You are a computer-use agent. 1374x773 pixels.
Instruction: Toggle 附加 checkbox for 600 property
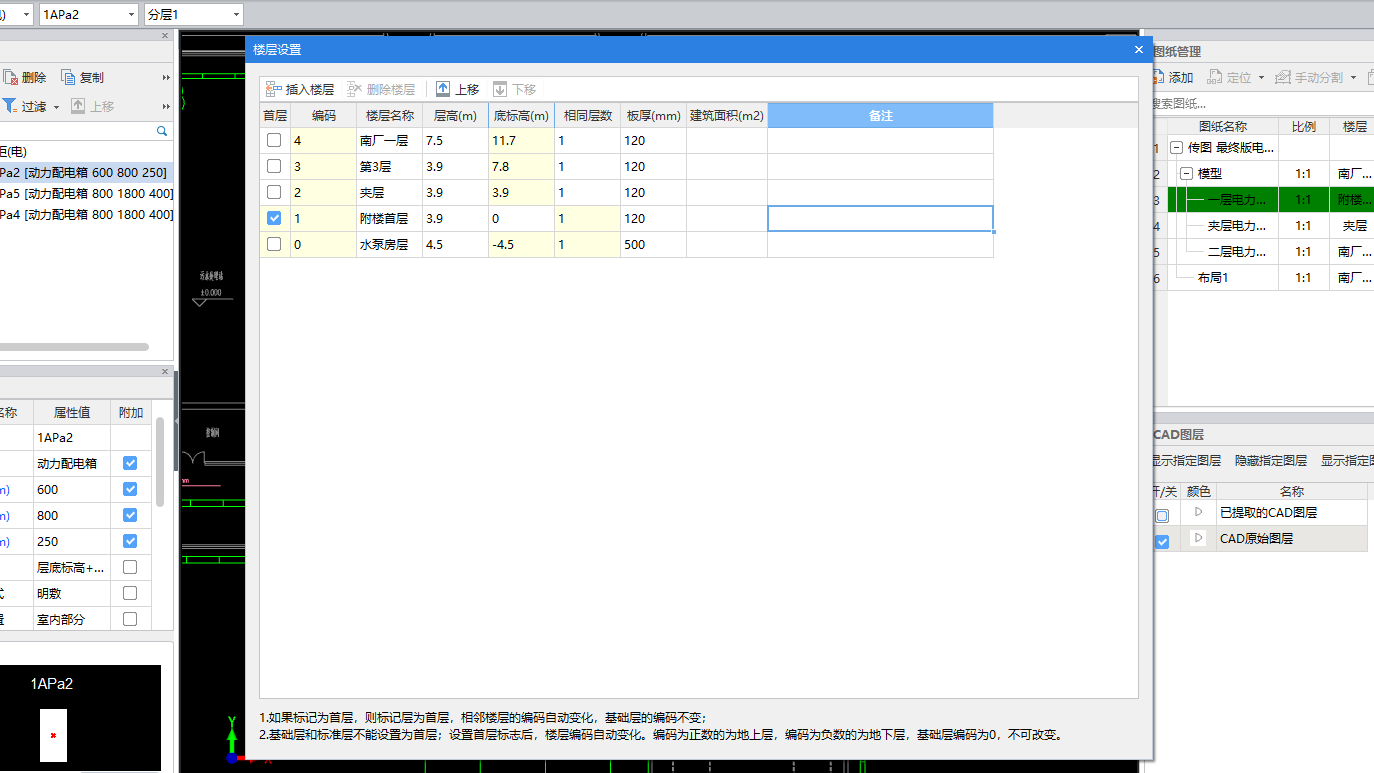(x=130, y=489)
